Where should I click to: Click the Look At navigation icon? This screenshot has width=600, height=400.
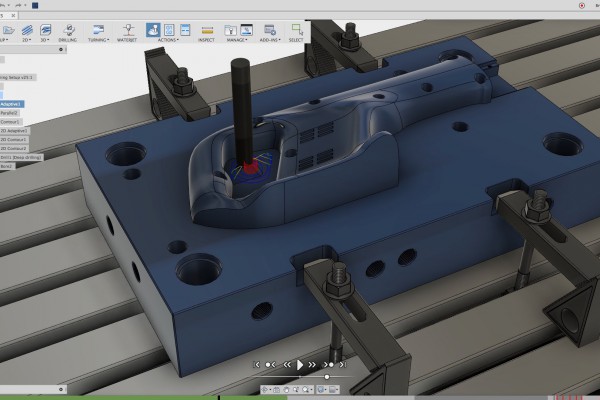pos(277,390)
